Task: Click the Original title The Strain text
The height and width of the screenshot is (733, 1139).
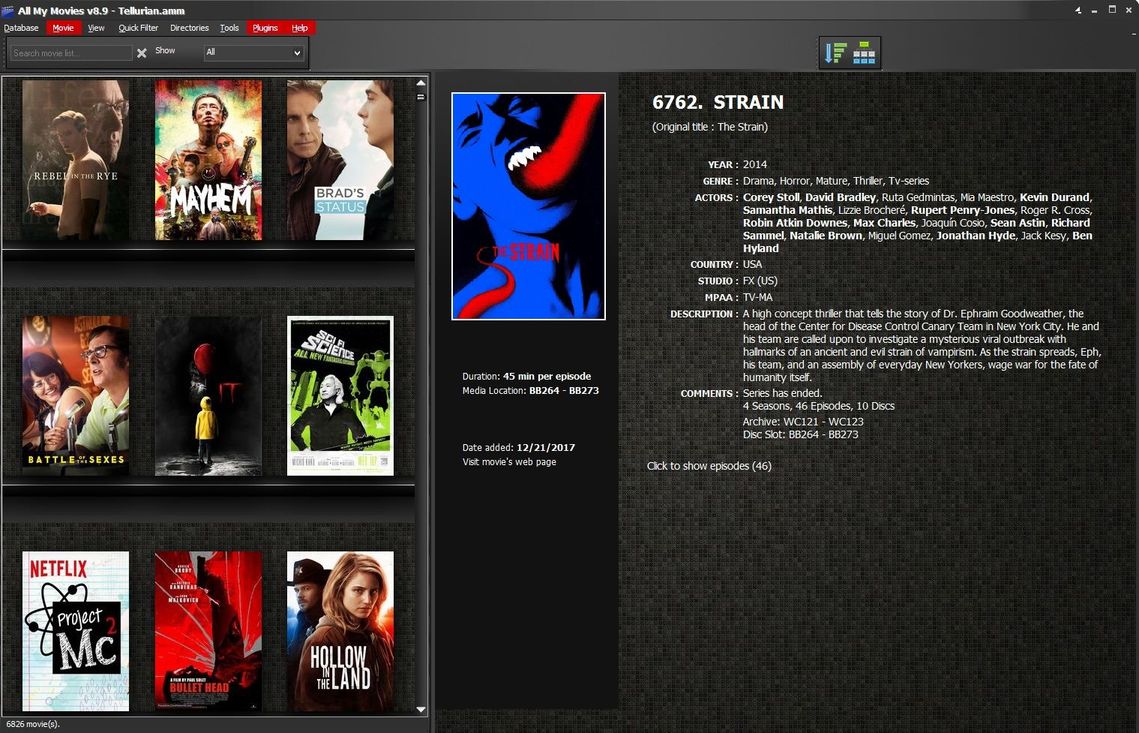Action: pyautogui.click(x=710, y=126)
